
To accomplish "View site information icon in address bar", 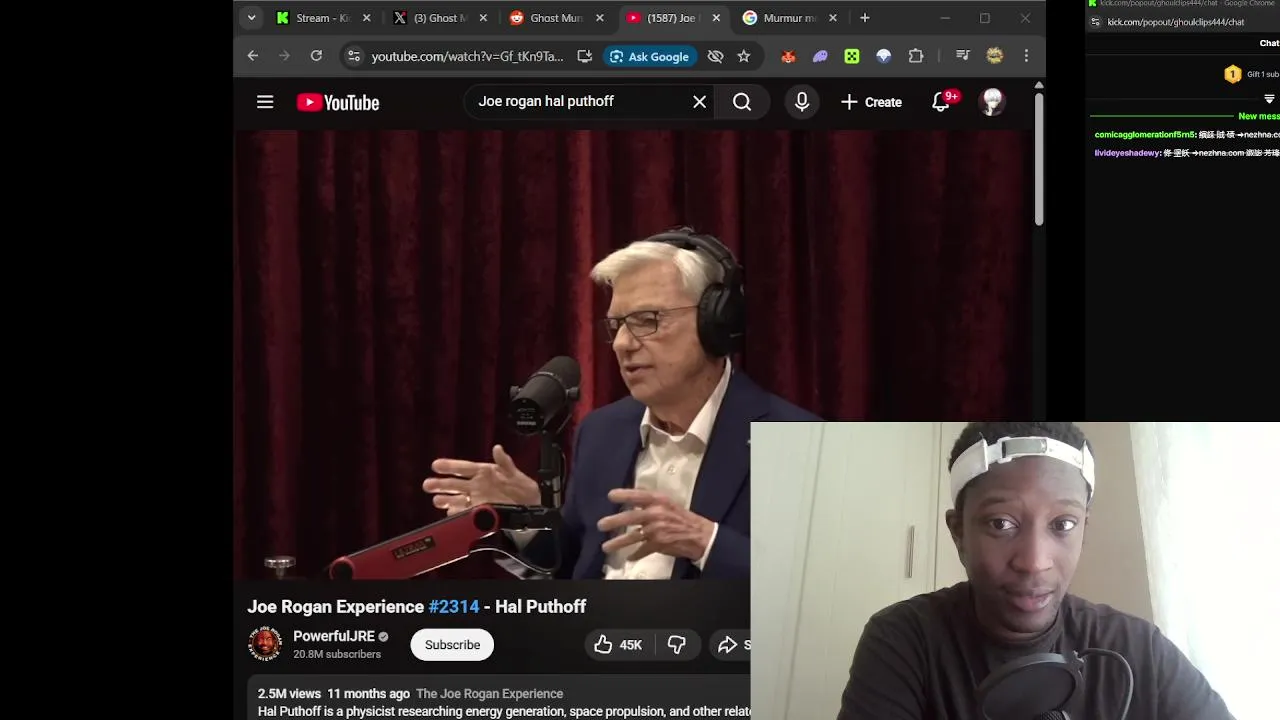I will [x=353, y=56].
